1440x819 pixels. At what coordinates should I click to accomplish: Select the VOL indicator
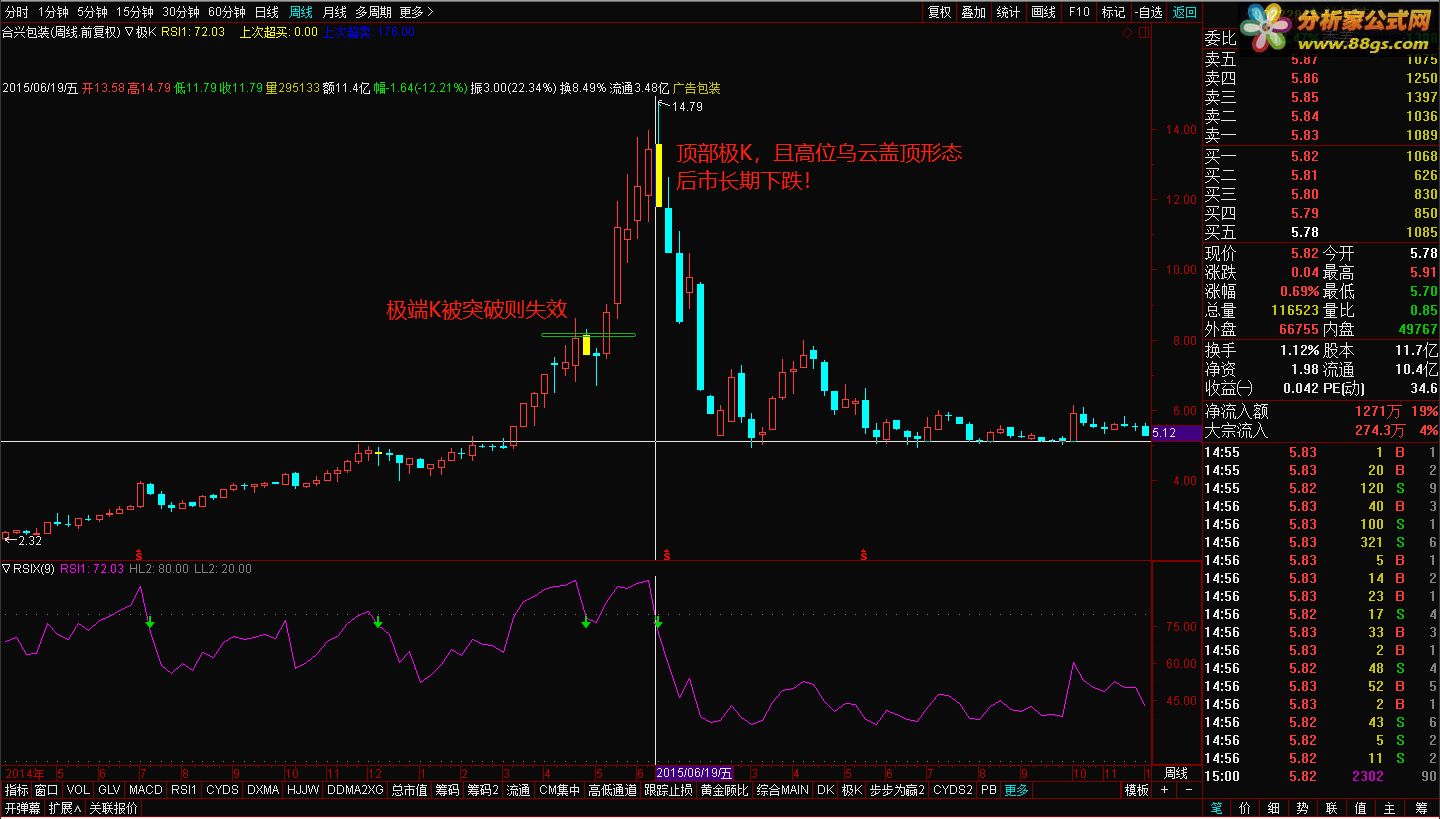click(x=78, y=790)
